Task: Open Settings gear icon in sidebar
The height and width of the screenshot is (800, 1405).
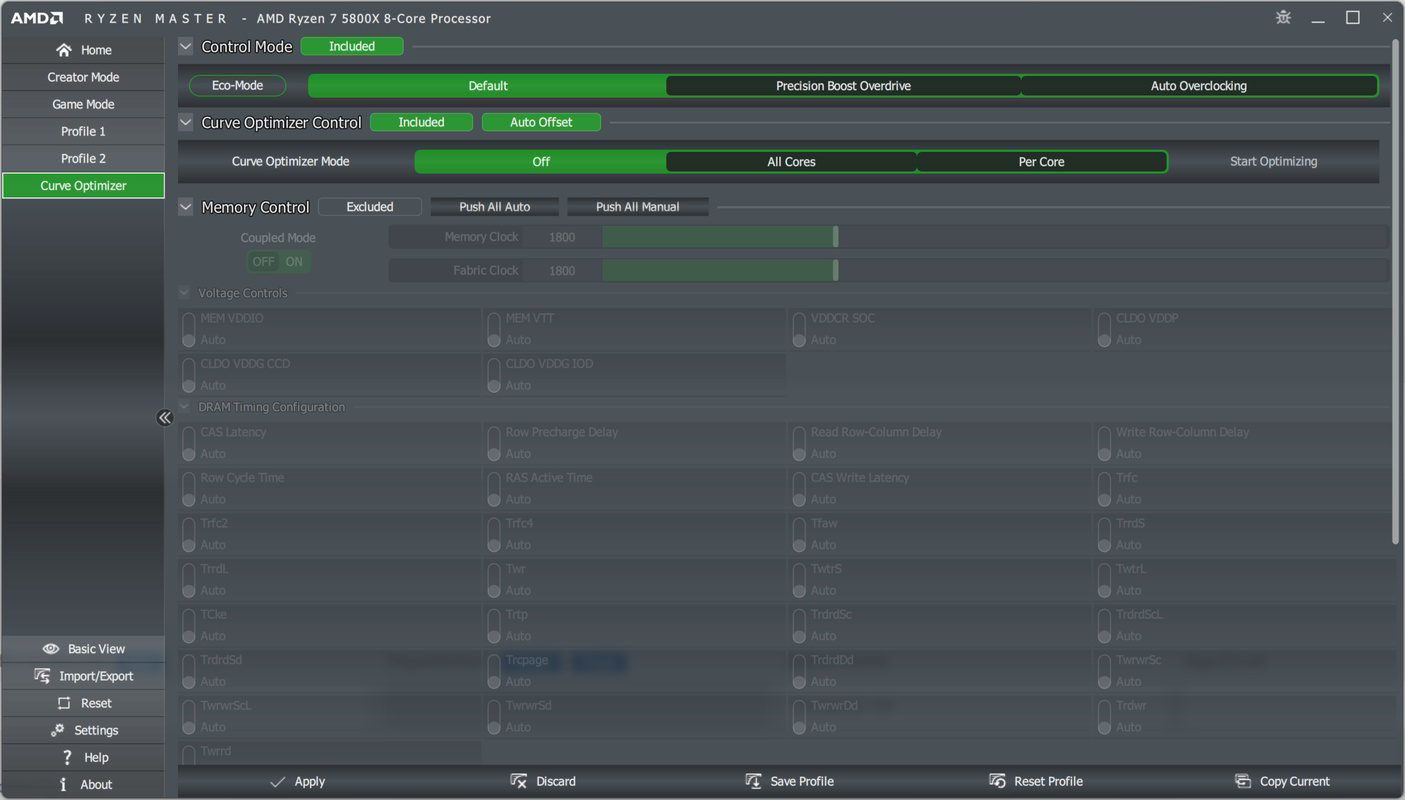Action: click(58, 730)
